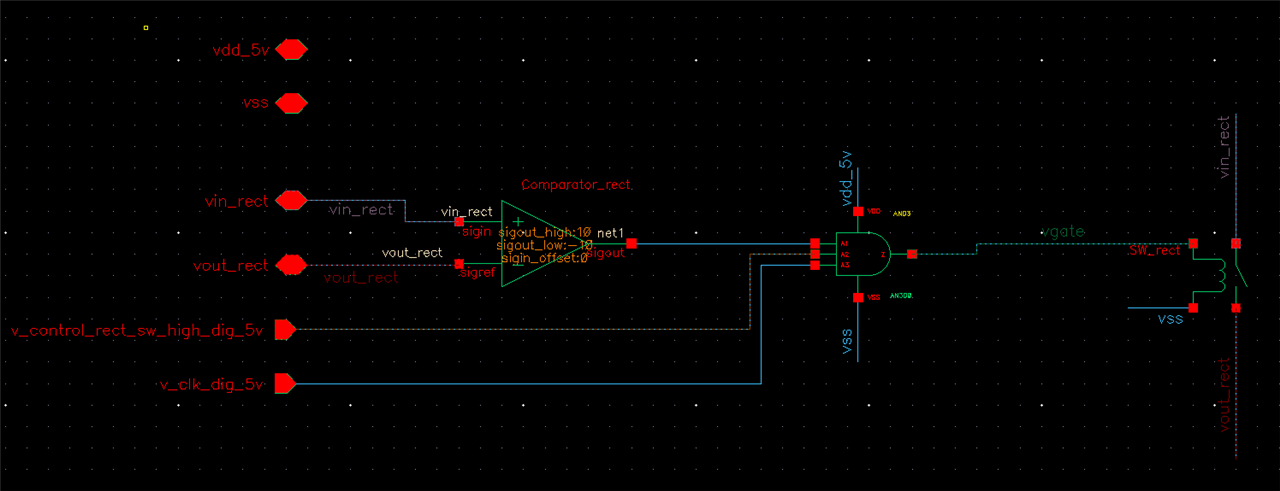Viewport: 1280px width, 491px height.
Task: Select the comparator sigin terminal
Action: (460, 222)
